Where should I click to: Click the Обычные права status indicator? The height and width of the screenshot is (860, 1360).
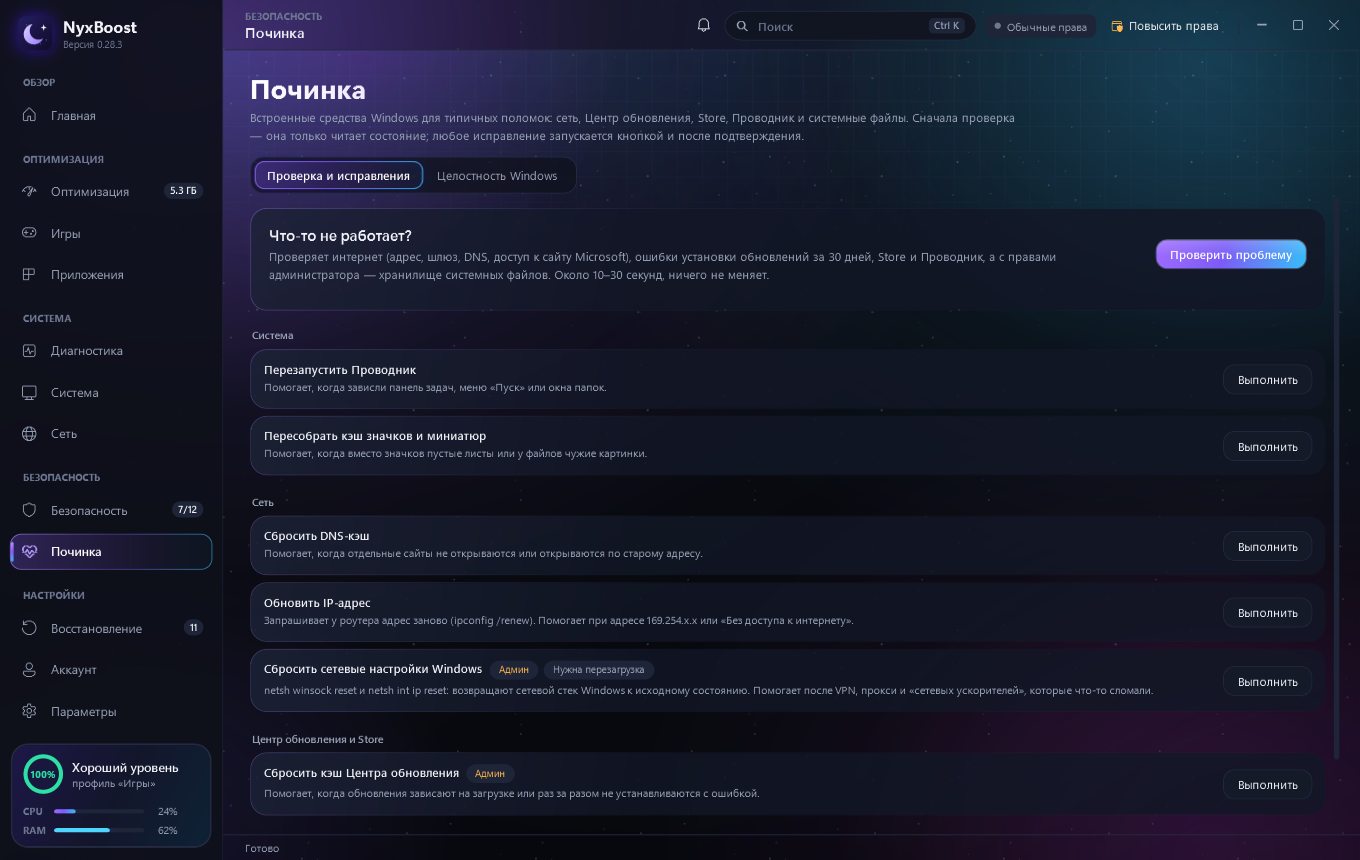[1040, 26]
